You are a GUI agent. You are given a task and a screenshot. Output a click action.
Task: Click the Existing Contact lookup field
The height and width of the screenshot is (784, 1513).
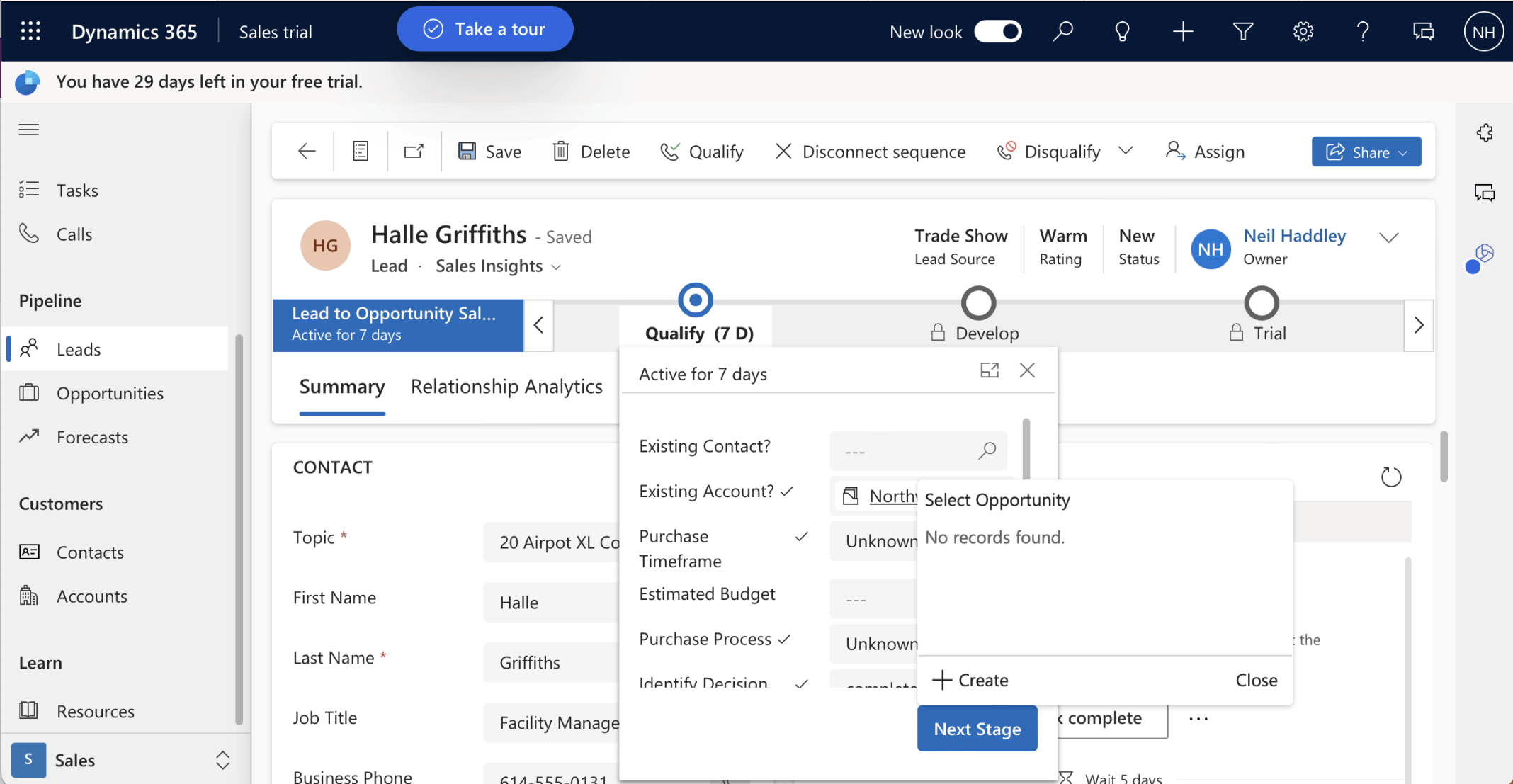908,450
